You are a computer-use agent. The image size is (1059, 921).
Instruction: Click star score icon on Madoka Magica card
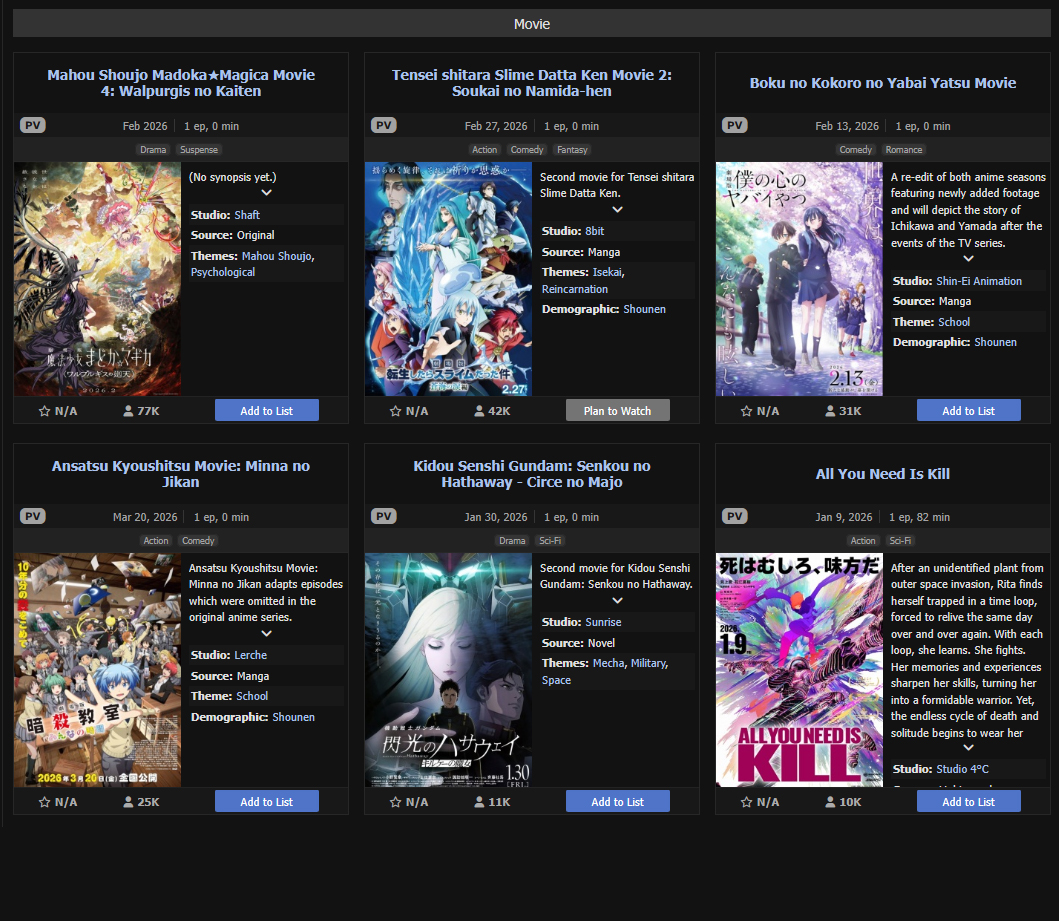point(44,411)
